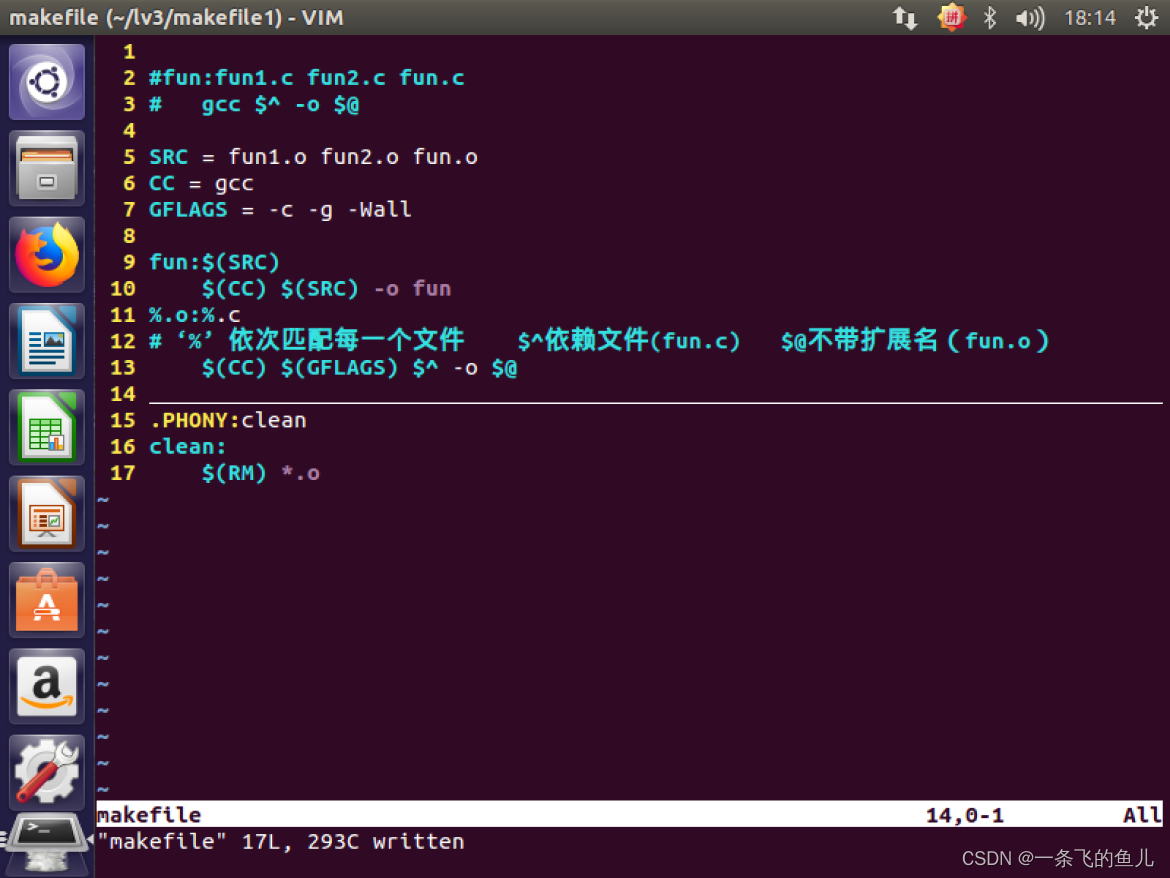This screenshot has width=1170, height=878.
Task: Open the network traffic indicator menu
Action: (x=905, y=17)
